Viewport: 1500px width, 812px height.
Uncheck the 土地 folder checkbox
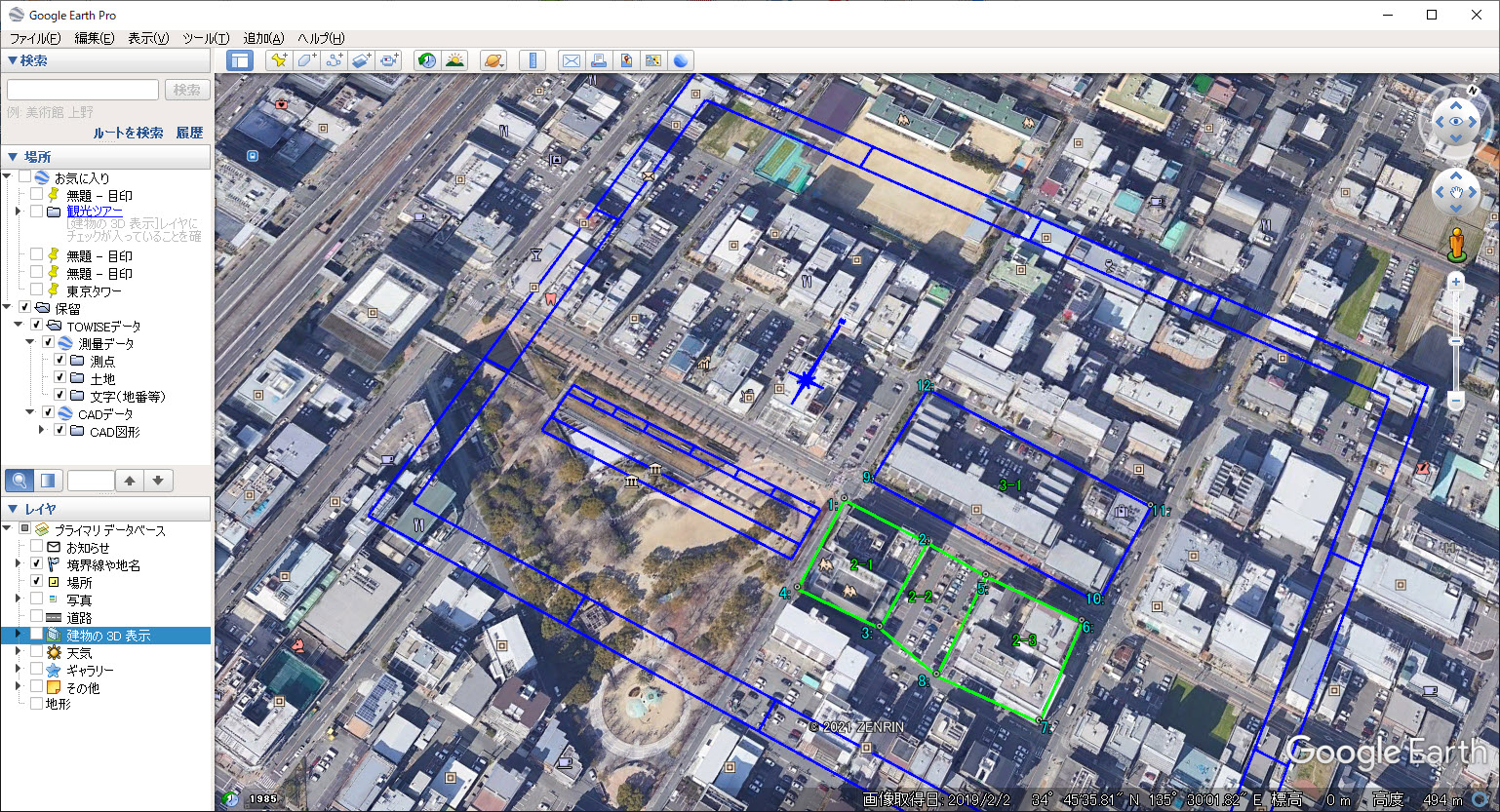(59, 378)
